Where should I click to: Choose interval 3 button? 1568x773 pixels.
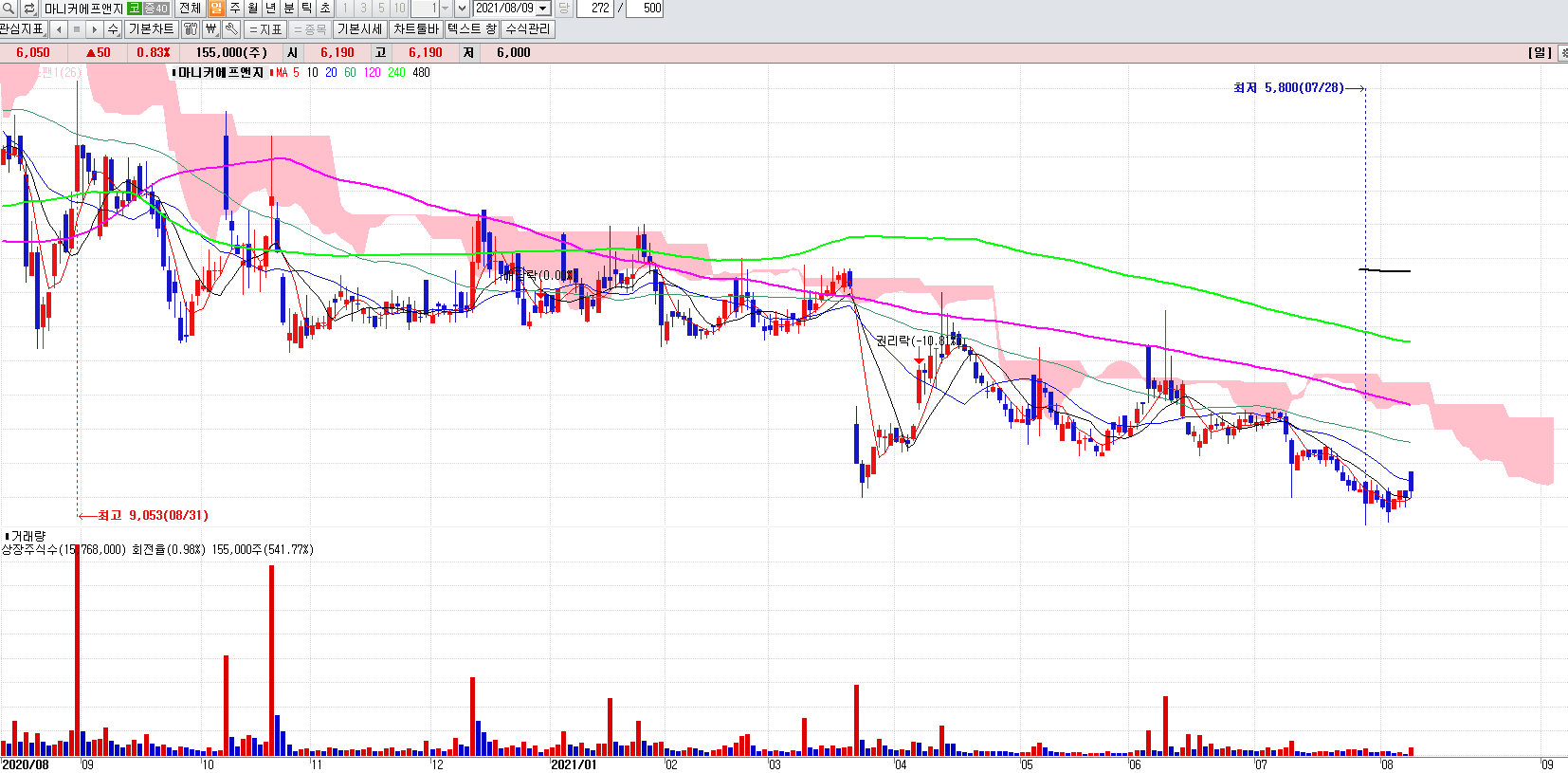pos(363,8)
